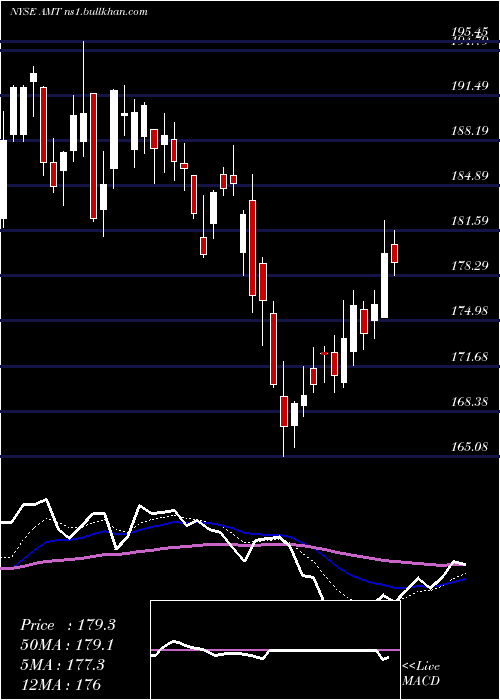Viewport: 500px width, 700px height.
Task: Click the 5MA : 177.3 readout
Action: click(62, 665)
